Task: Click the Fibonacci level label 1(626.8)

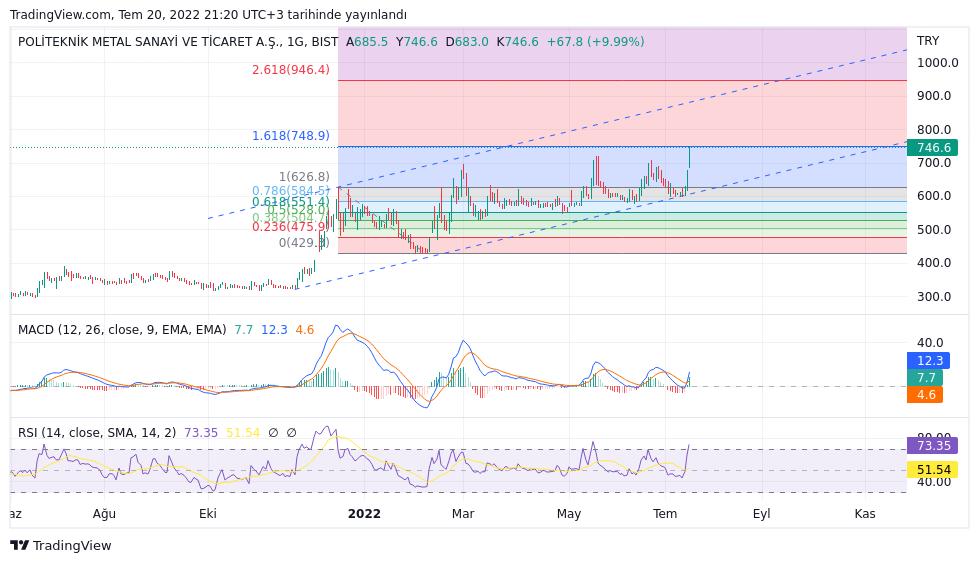Action: pos(304,177)
